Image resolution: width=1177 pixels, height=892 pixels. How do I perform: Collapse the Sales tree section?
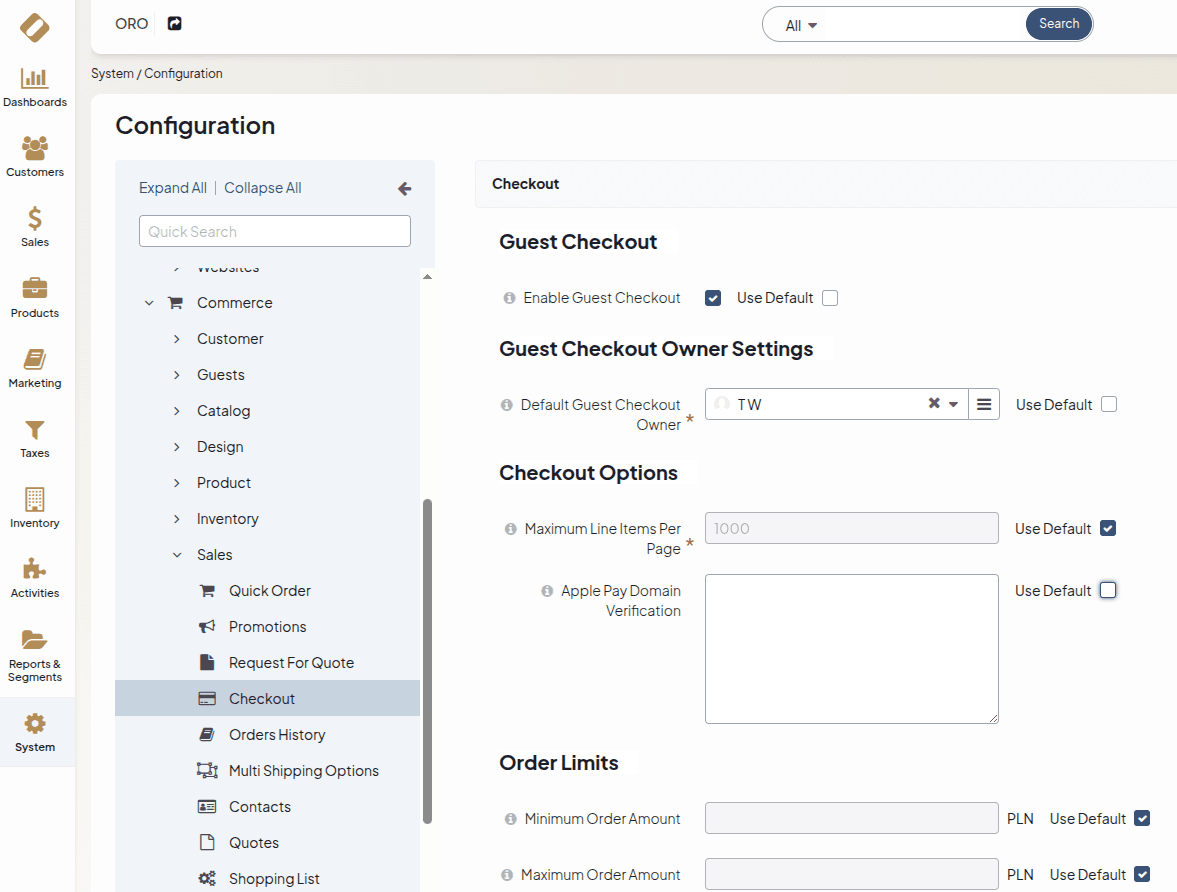coord(177,555)
